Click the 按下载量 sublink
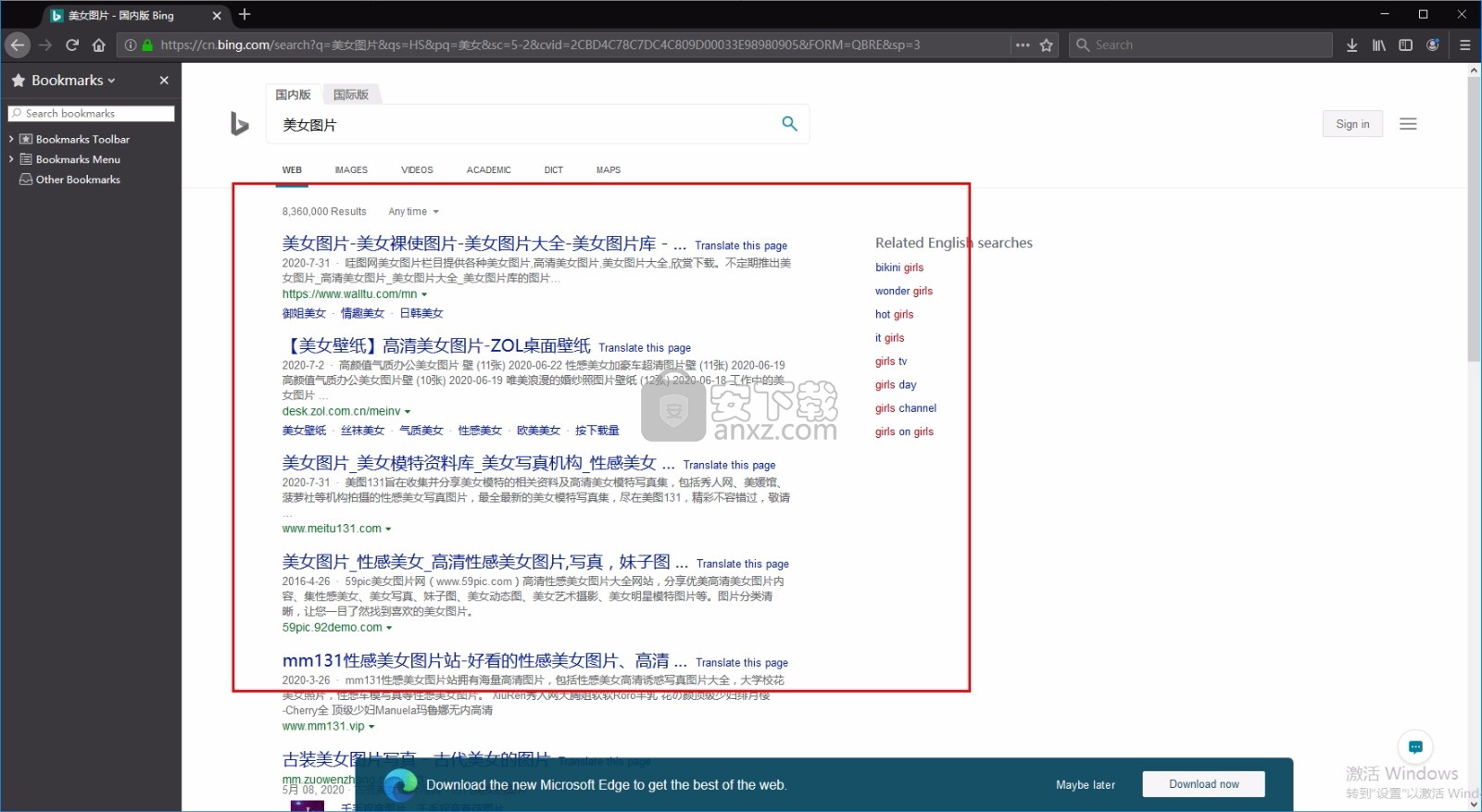This screenshot has width=1482, height=812. tap(597, 431)
